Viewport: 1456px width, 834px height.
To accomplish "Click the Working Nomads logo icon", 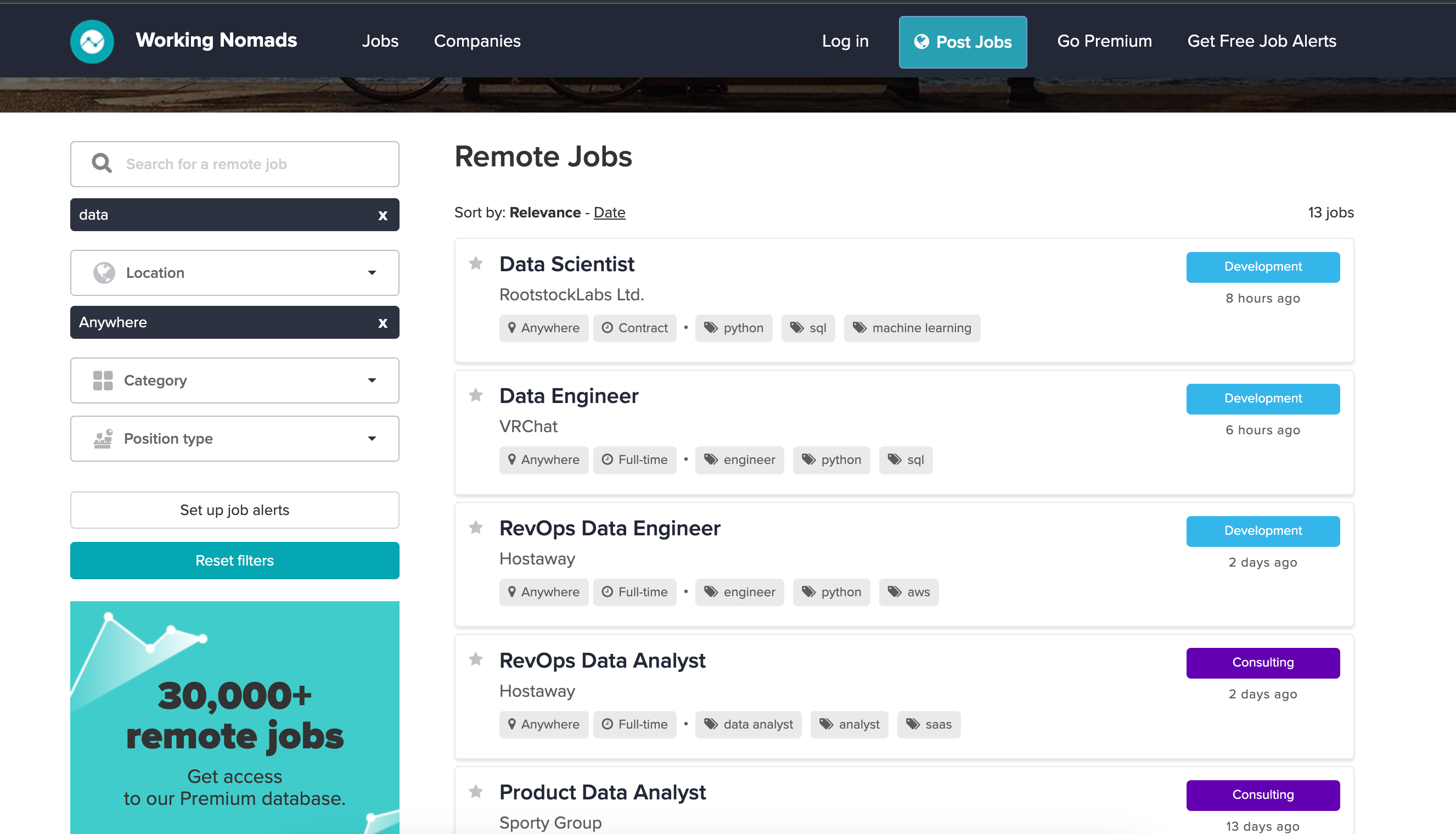I will pyautogui.click(x=92, y=41).
